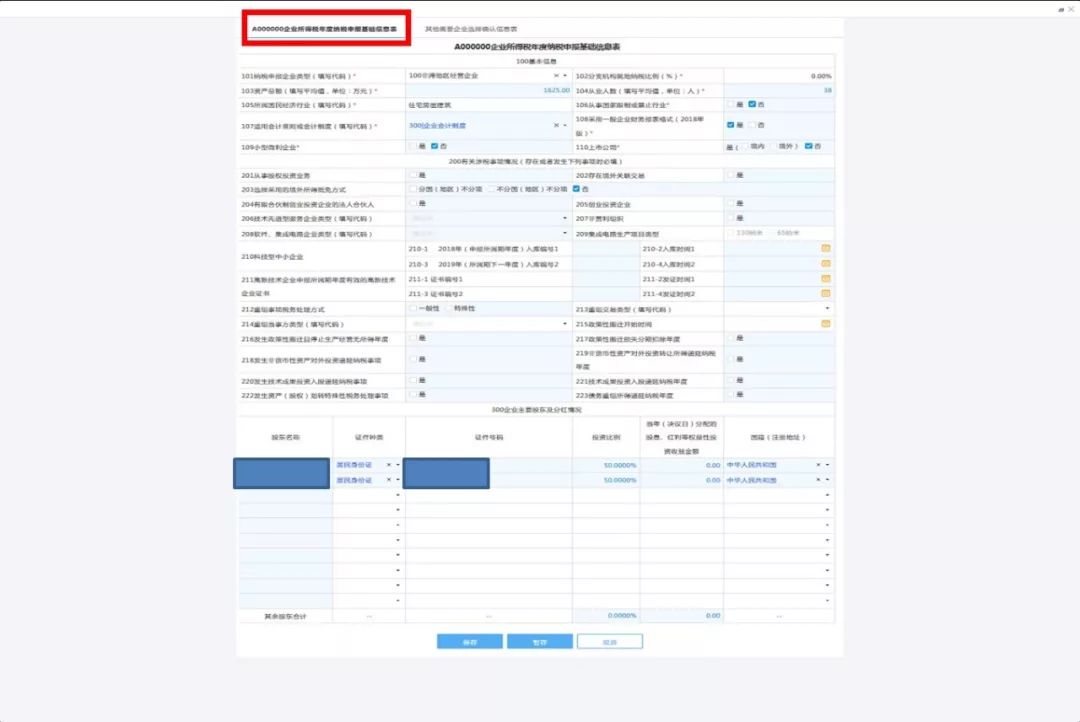Viewport: 1080px width, 722px height.
Task: Open calendar for 210-4 入库时间2
Action: pyautogui.click(x=826, y=264)
